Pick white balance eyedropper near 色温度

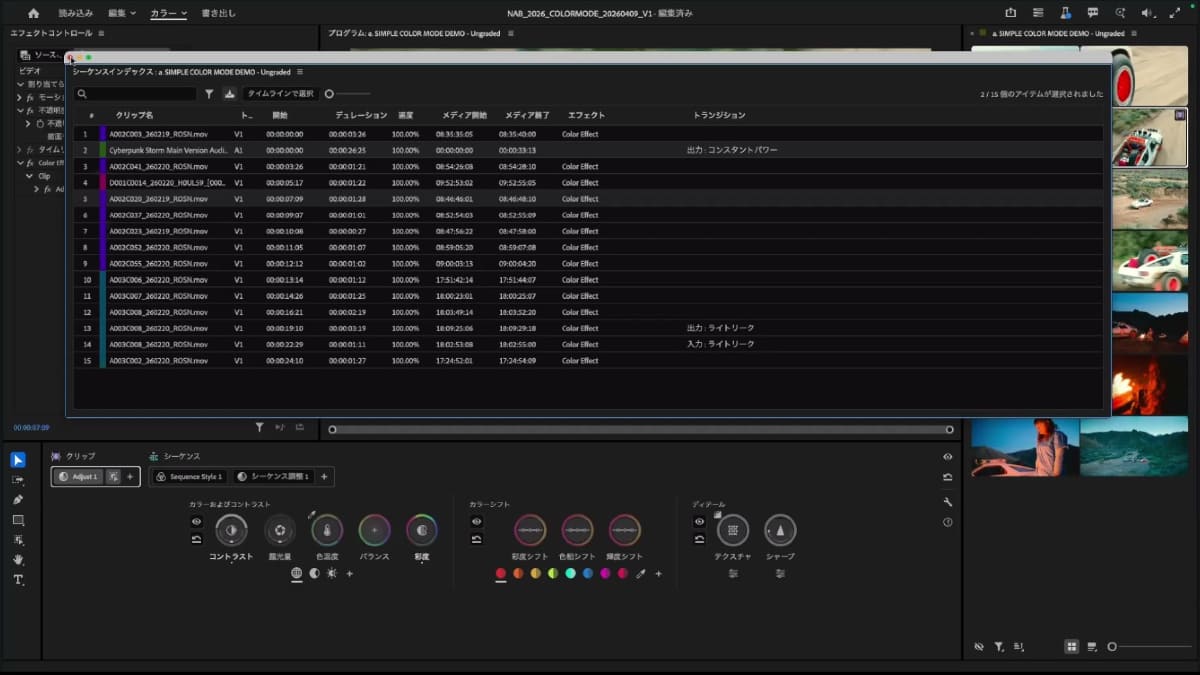tap(312, 514)
